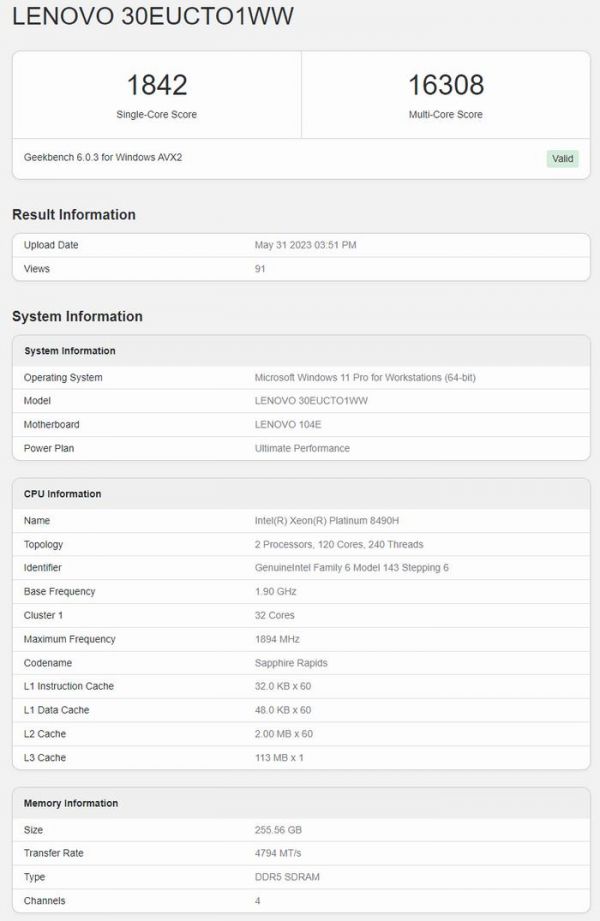Click the topology value with 120 Cores
The height and width of the screenshot is (921, 600).
point(339,544)
